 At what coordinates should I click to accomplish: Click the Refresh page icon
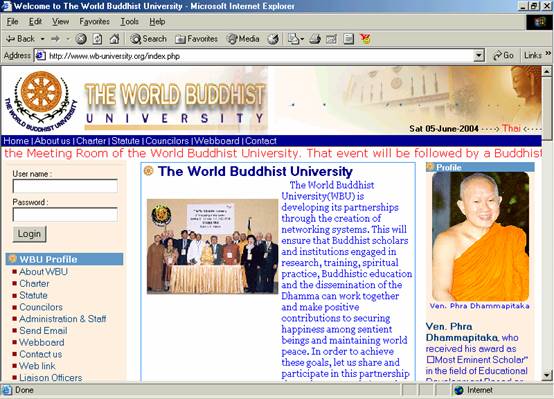coord(98,39)
